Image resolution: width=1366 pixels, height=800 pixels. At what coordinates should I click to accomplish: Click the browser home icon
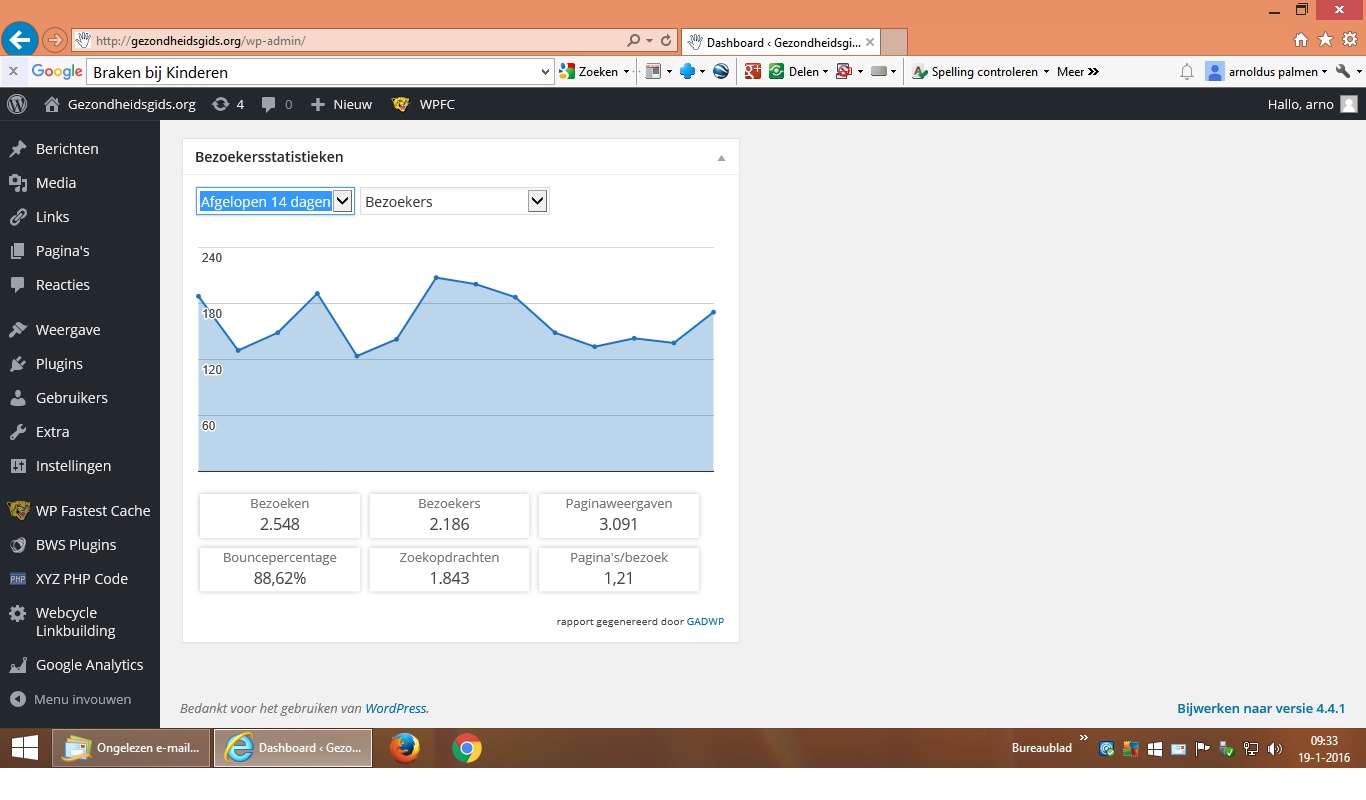pos(1301,40)
